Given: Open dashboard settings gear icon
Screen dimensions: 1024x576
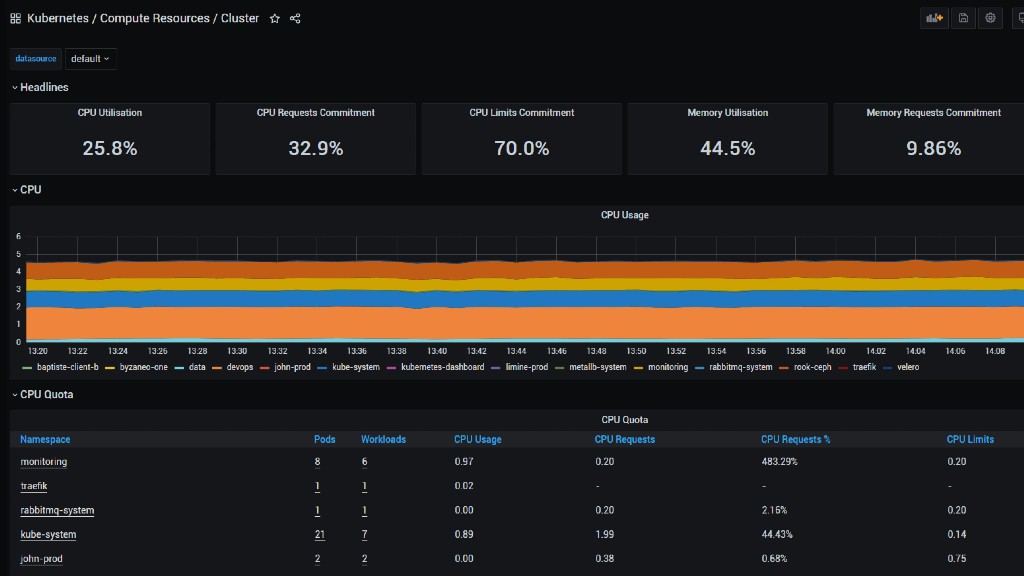Looking at the screenshot, I should click(991, 18).
